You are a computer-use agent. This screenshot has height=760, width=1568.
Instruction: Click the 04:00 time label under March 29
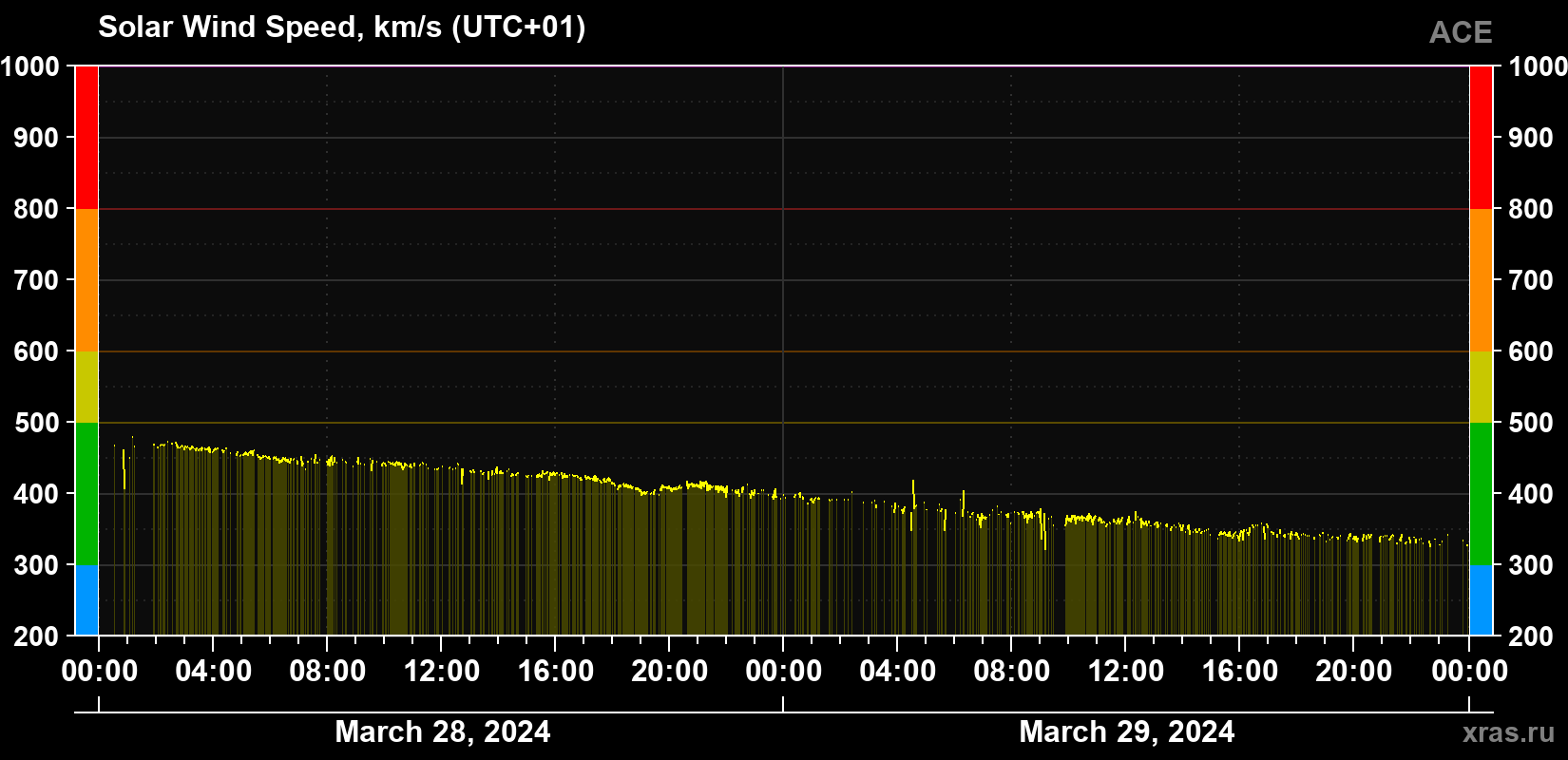tap(898, 672)
